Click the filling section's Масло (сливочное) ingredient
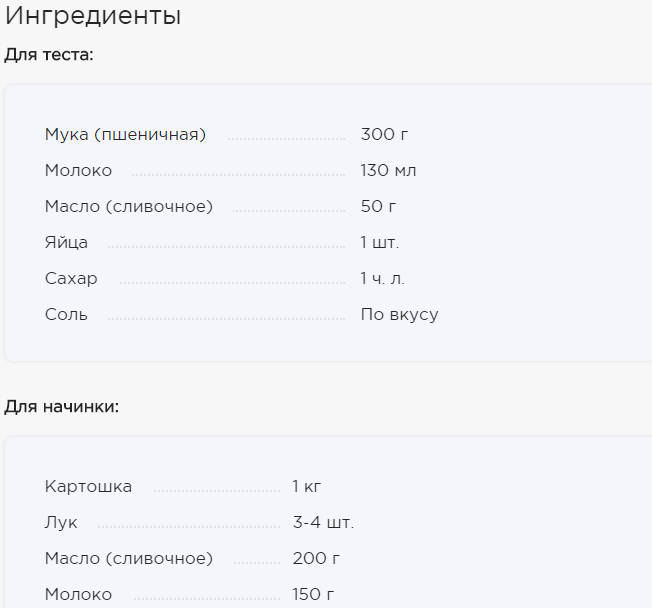This screenshot has width=652, height=608. pyautogui.click(x=129, y=559)
